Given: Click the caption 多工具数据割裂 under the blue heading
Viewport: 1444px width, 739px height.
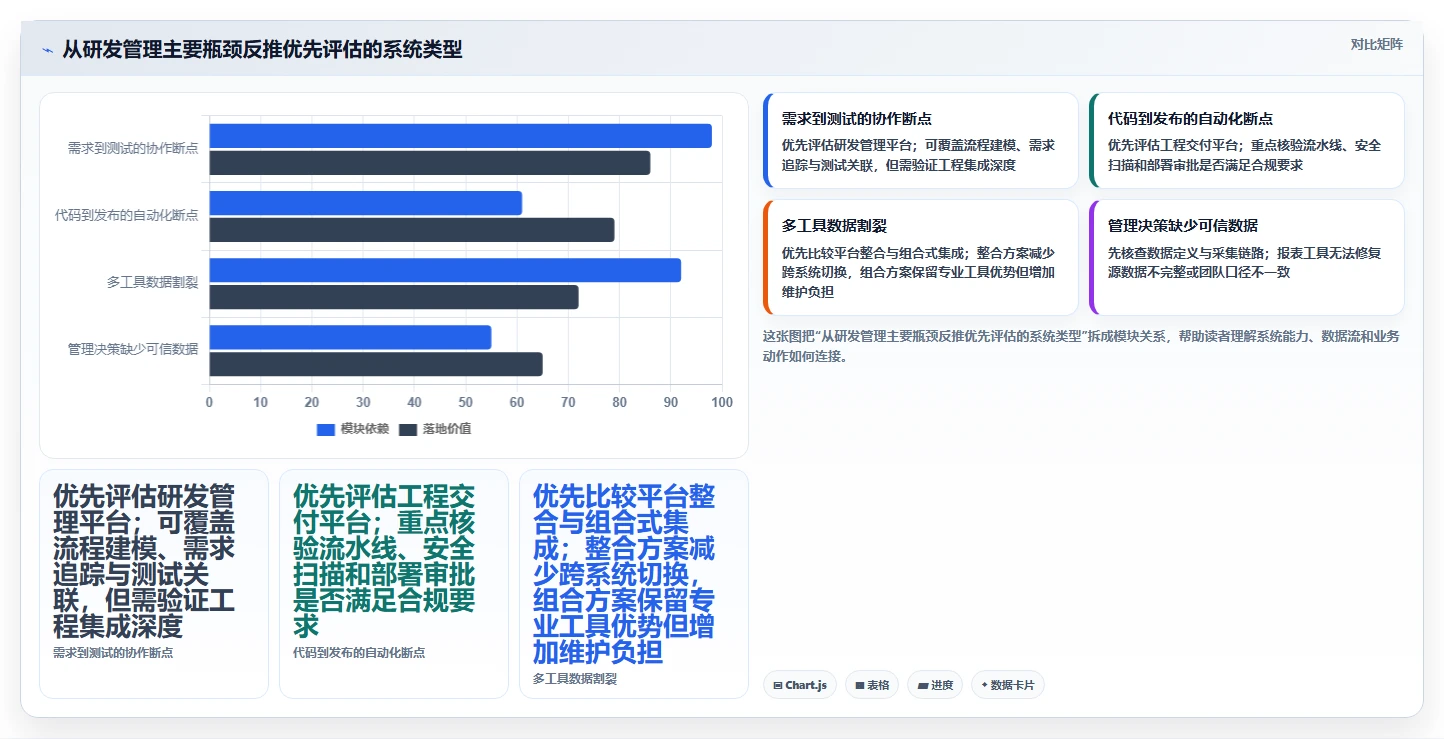Looking at the screenshot, I should pyautogui.click(x=575, y=678).
